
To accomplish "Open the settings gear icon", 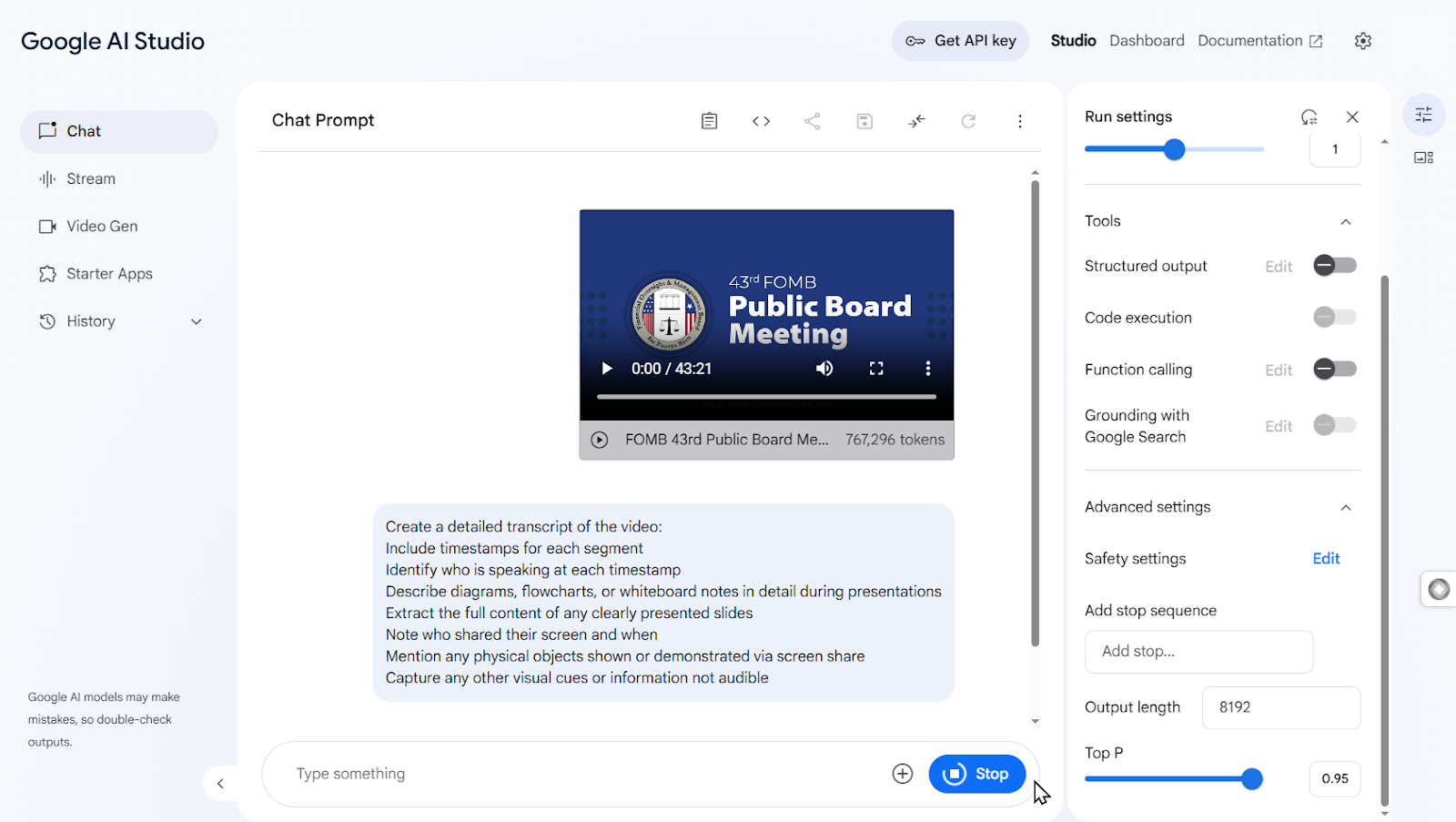I will point(1362,41).
